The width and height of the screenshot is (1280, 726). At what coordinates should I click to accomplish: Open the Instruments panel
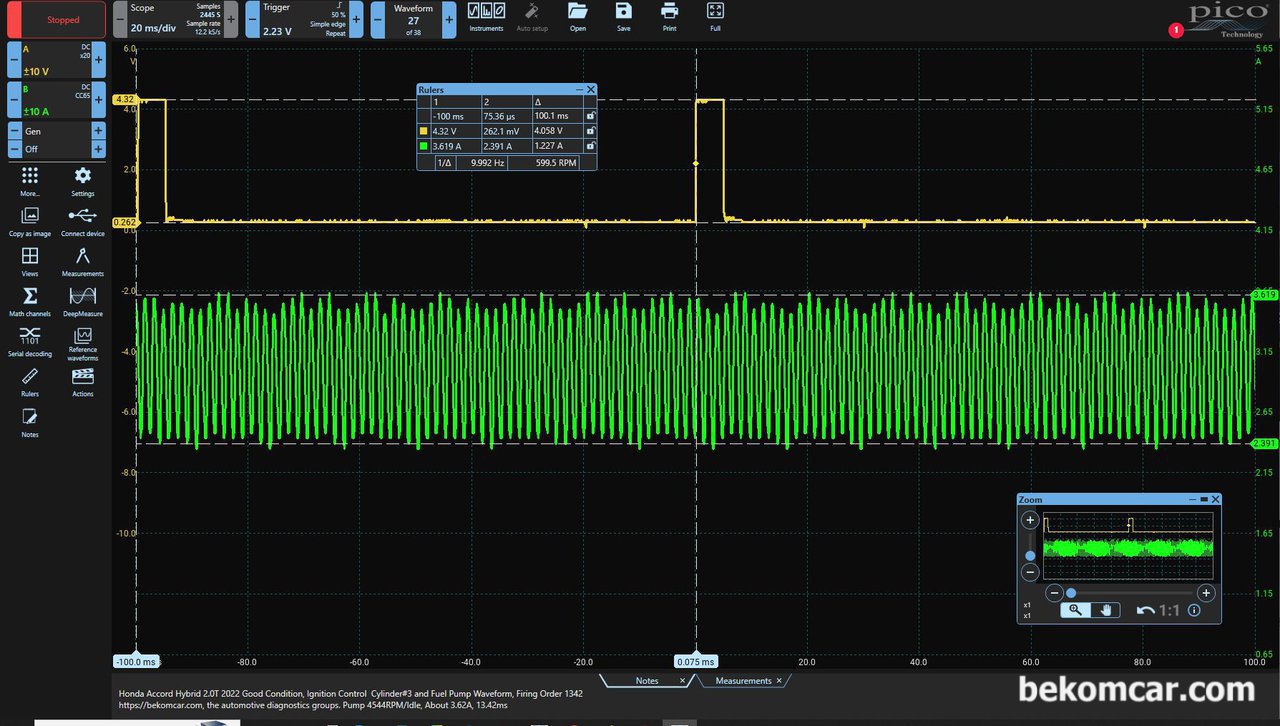click(486, 15)
